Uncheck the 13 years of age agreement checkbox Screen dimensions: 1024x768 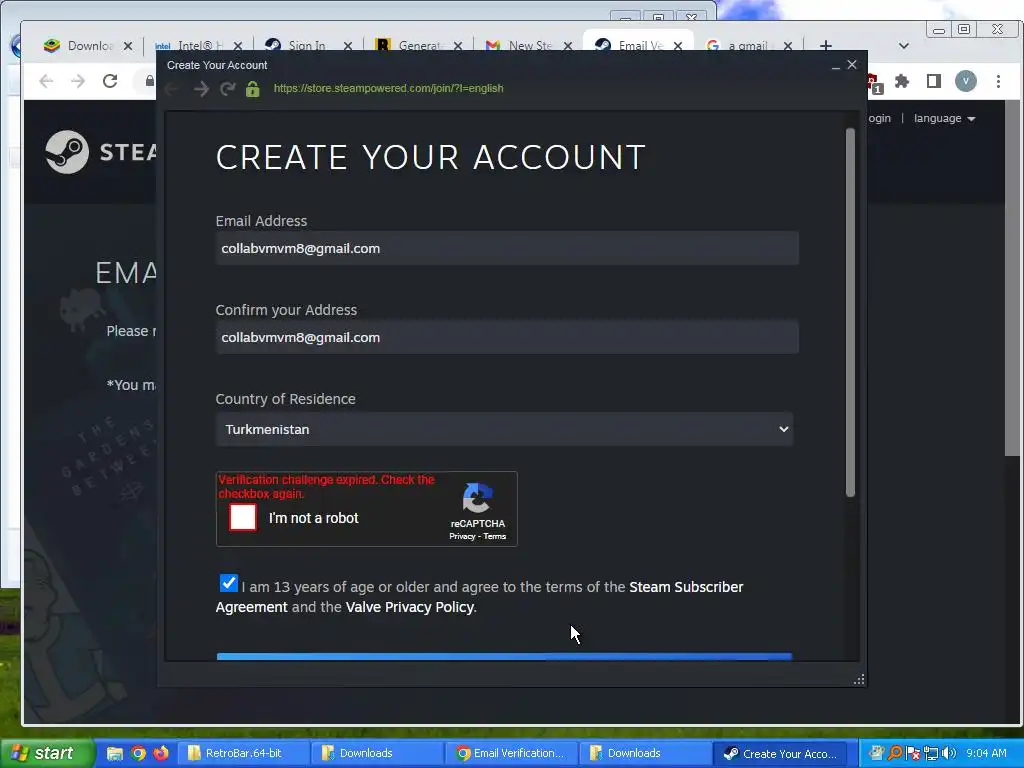coord(229,583)
